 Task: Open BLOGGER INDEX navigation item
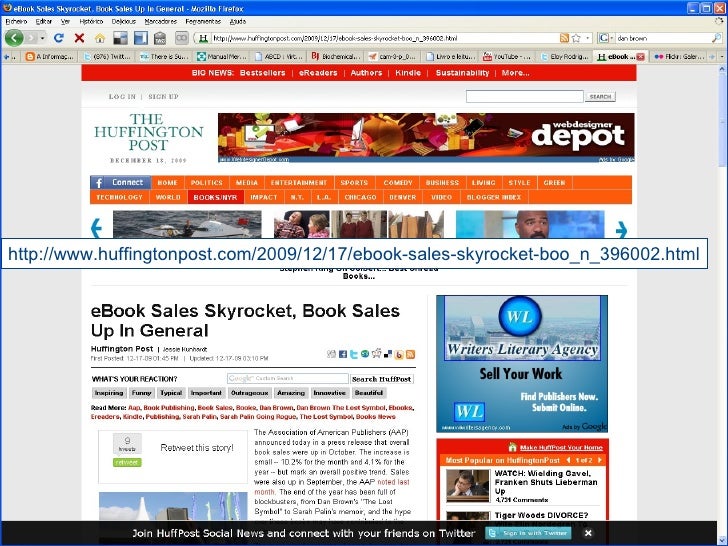point(494,197)
